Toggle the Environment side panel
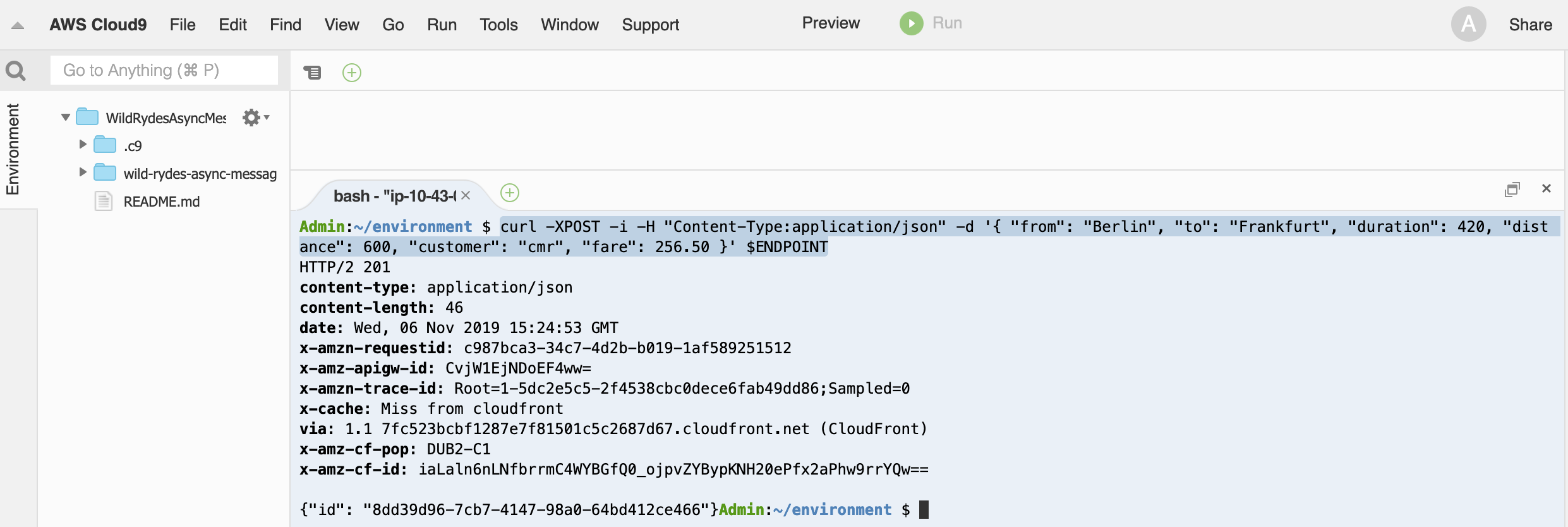 click(13, 149)
